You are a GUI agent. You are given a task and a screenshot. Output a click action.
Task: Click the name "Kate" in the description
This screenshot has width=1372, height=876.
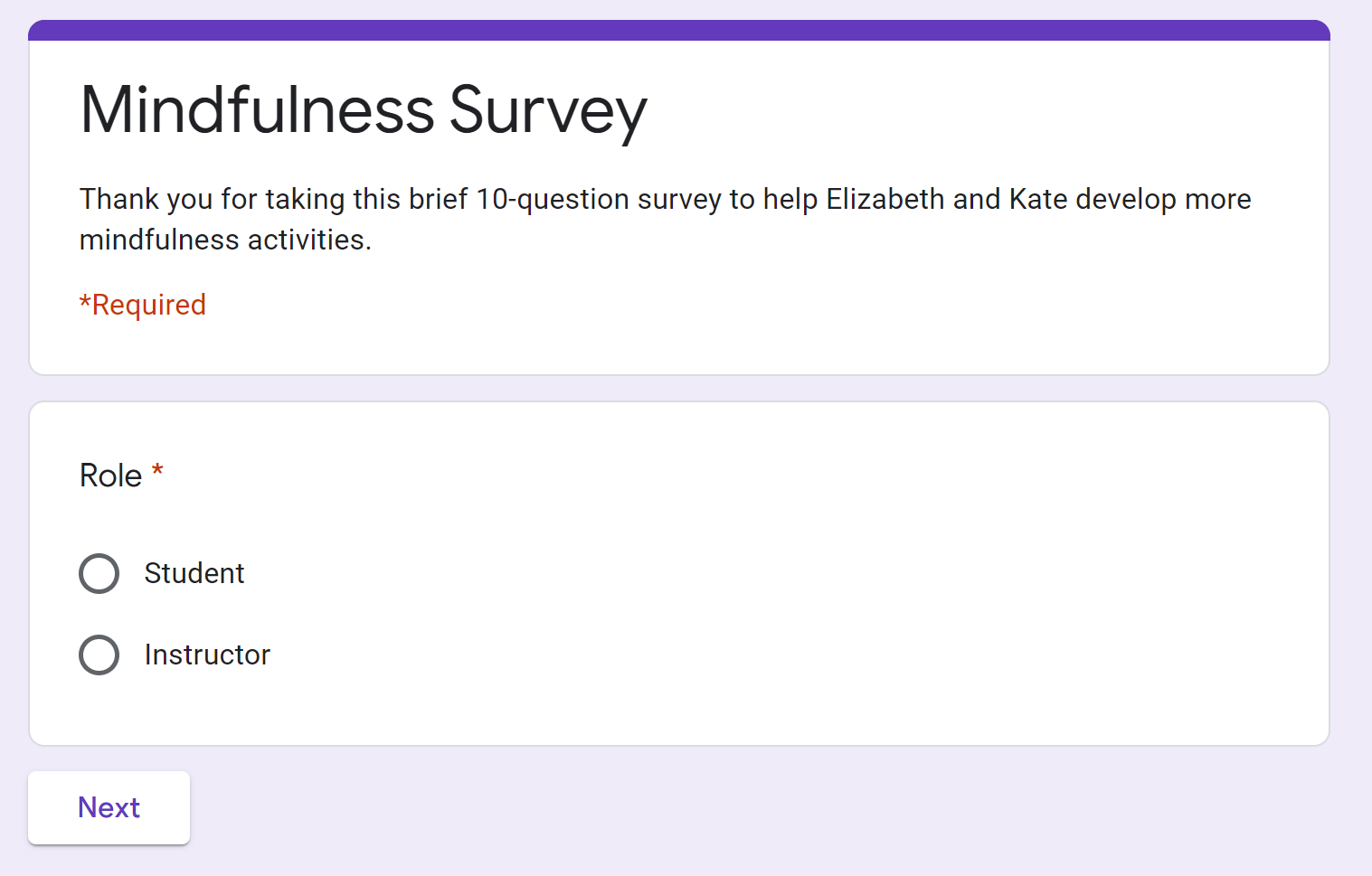point(1038,199)
